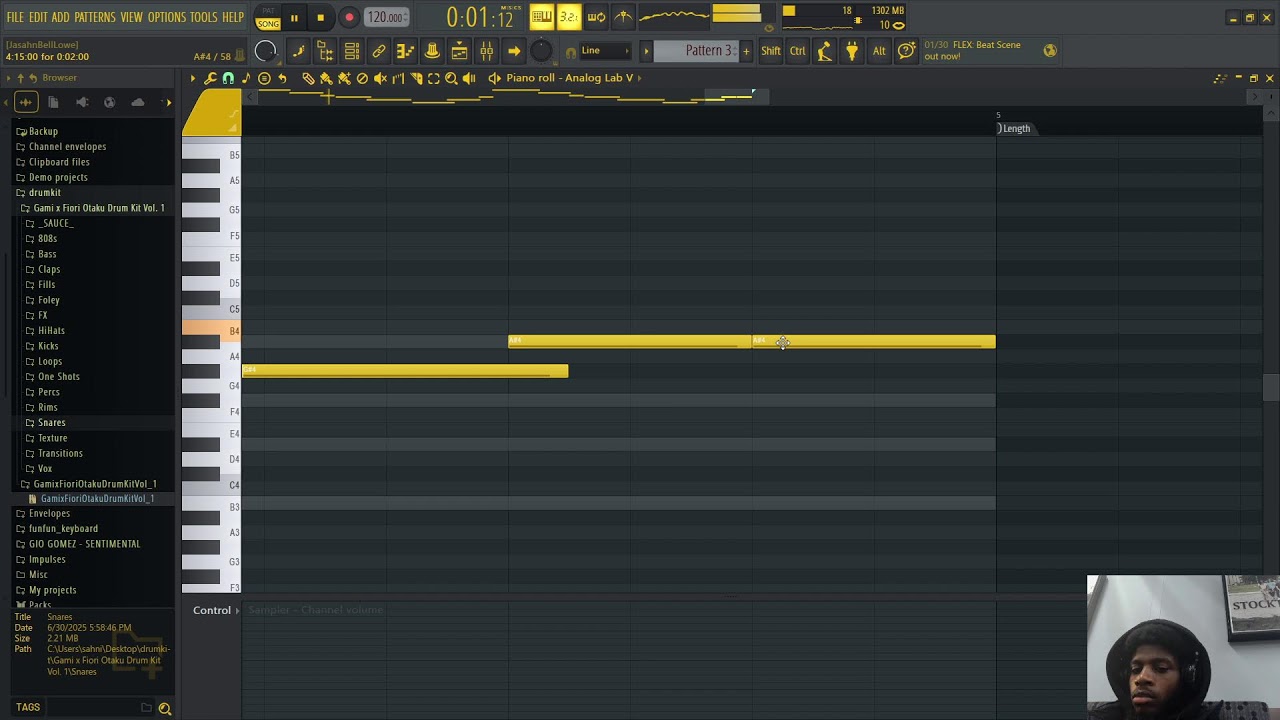
Task: Toggle the Shift key button
Action: coord(771,51)
